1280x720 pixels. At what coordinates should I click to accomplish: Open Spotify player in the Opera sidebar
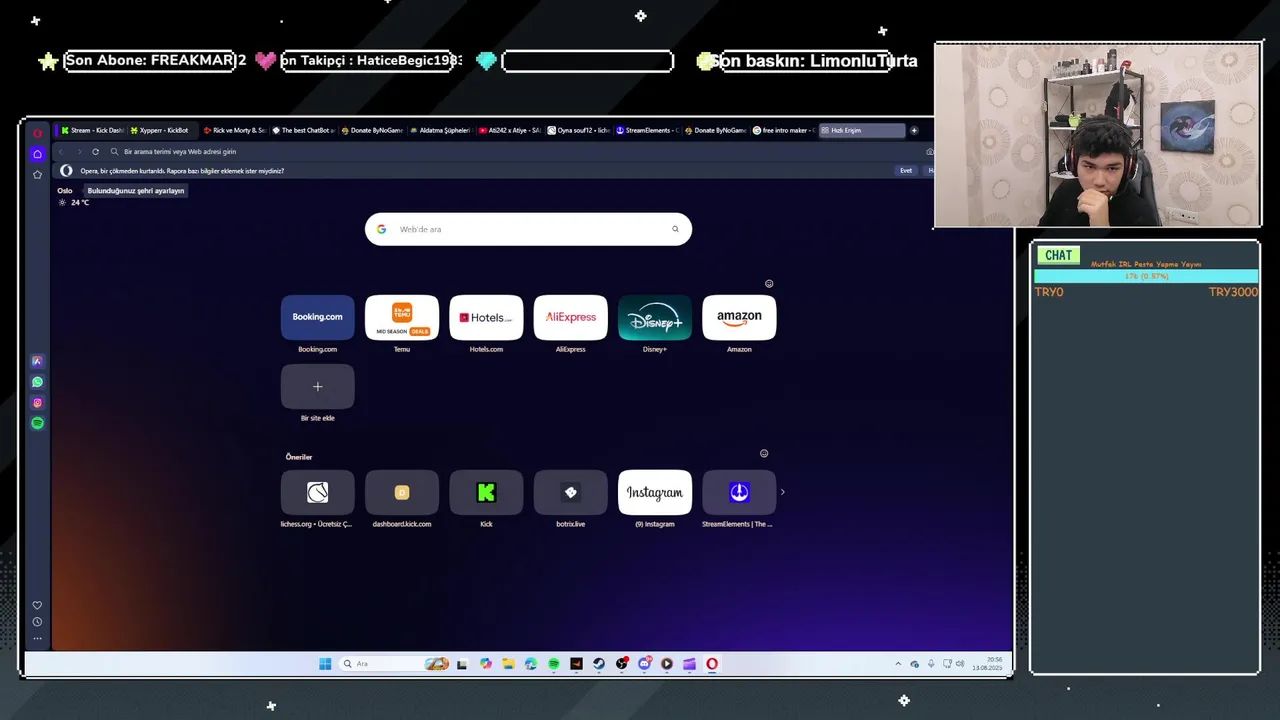coord(37,423)
